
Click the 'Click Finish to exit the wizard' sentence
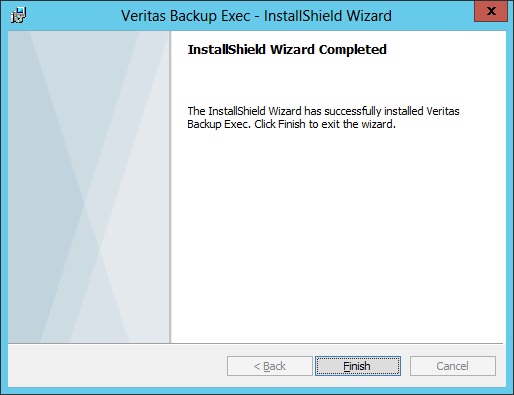pyautogui.click(x=325, y=124)
